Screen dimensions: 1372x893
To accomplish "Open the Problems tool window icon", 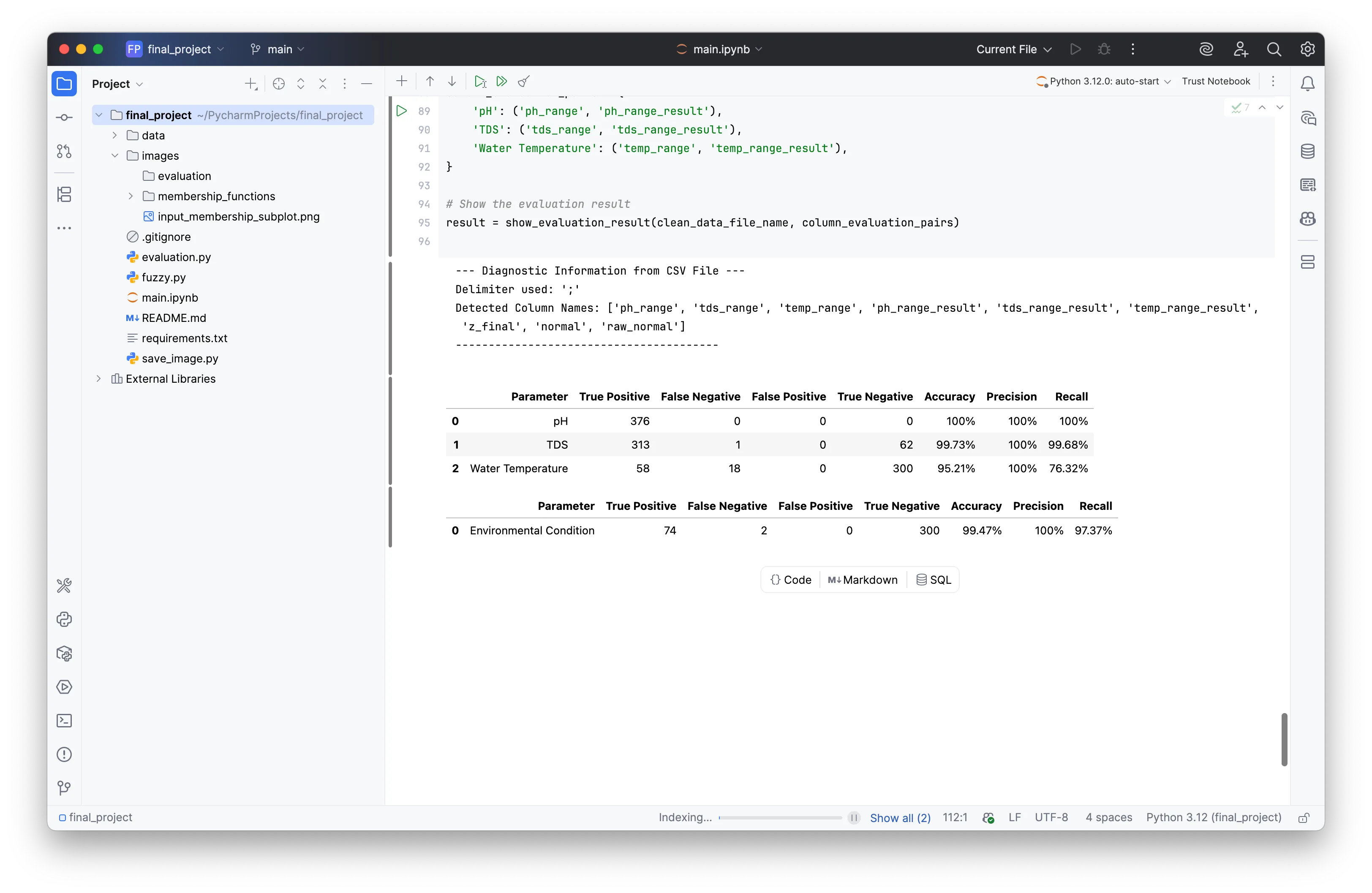I will [x=64, y=754].
